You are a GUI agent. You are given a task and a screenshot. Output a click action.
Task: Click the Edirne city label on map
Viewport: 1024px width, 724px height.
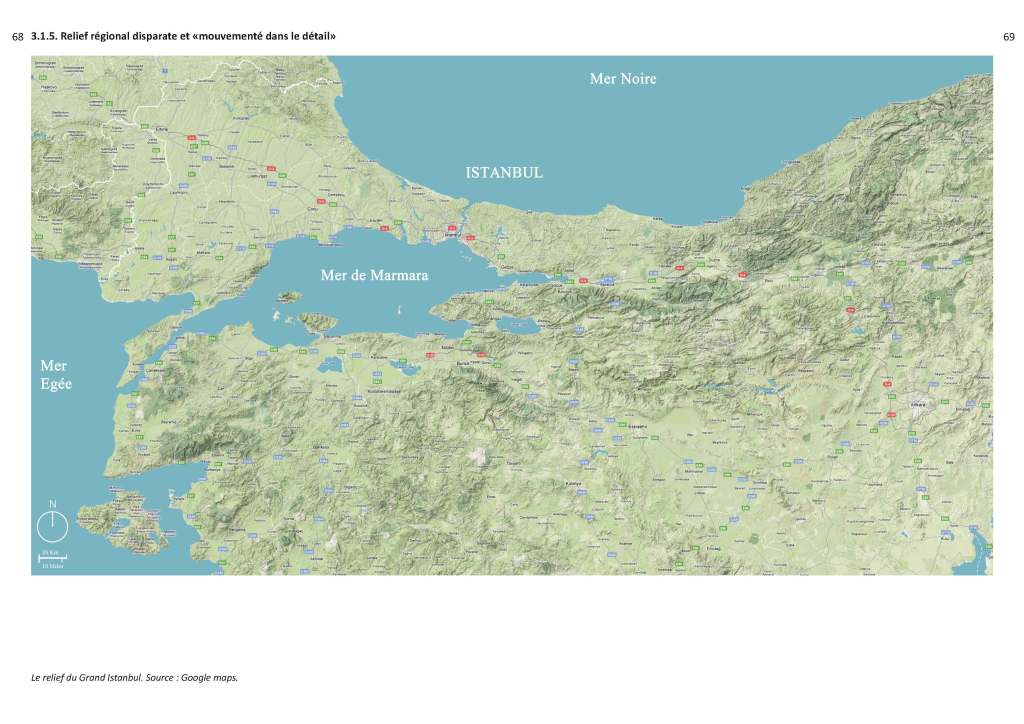161,129
